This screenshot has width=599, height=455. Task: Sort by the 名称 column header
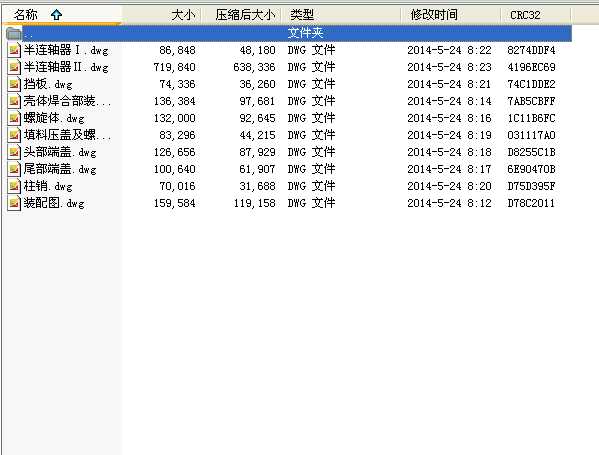point(62,15)
